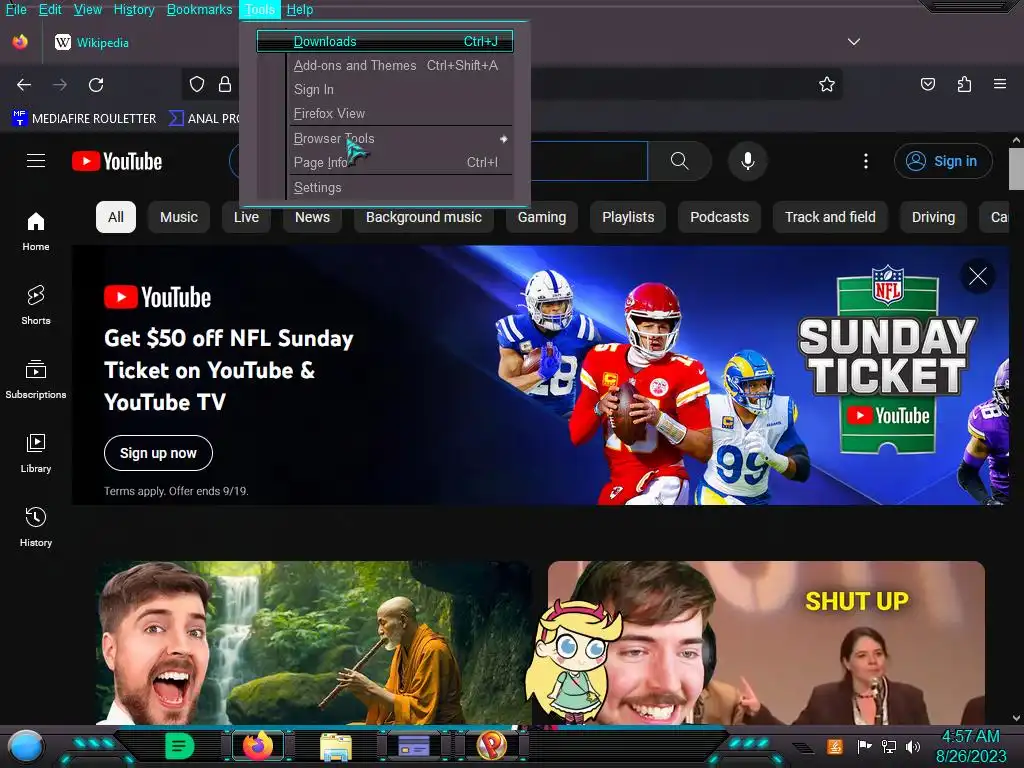This screenshot has height=768, width=1024.
Task: Go back with the browser back arrow
Action: tap(24, 85)
